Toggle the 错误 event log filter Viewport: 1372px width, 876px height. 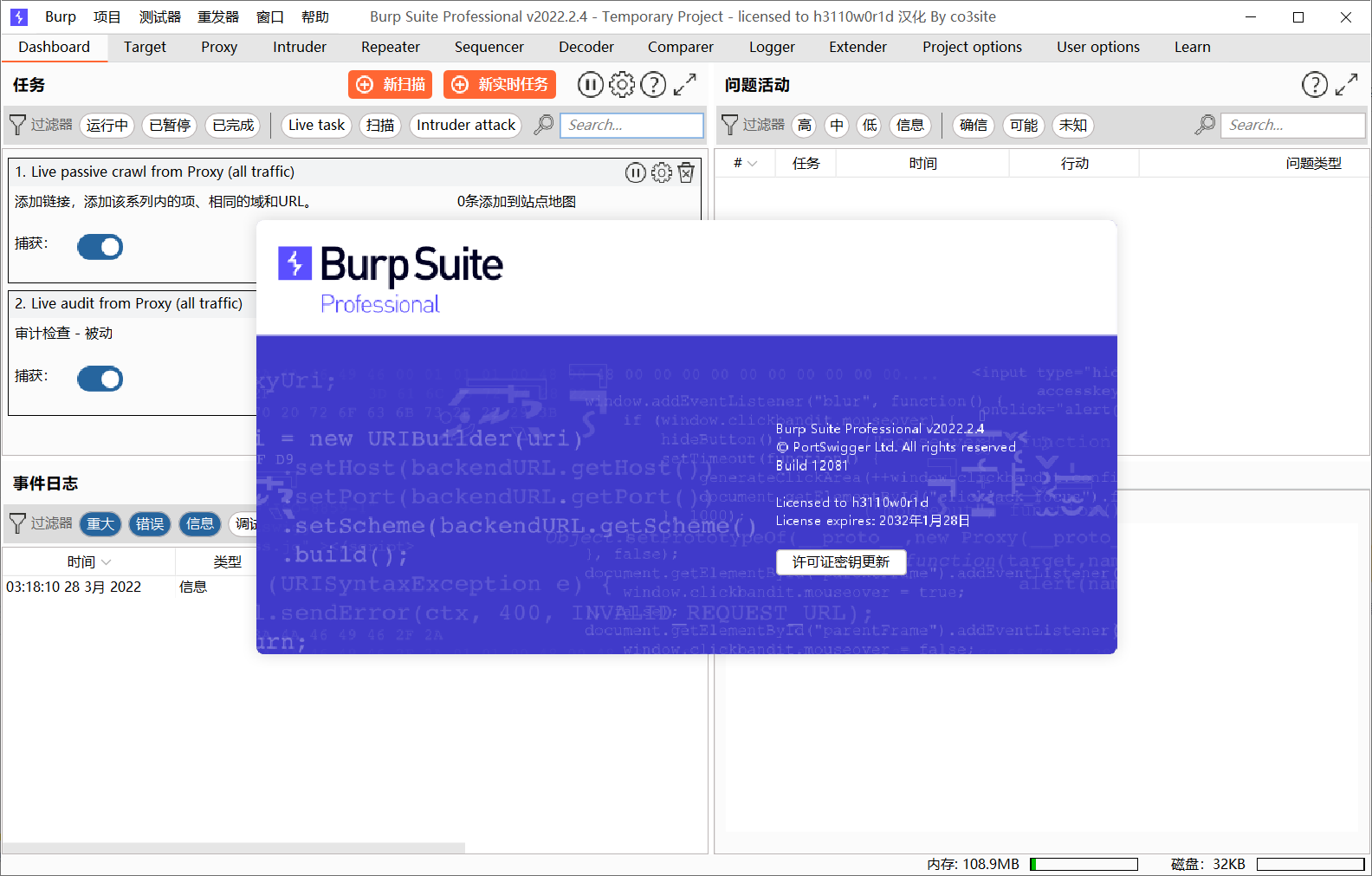pyautogui.click(x=150, y=523)
